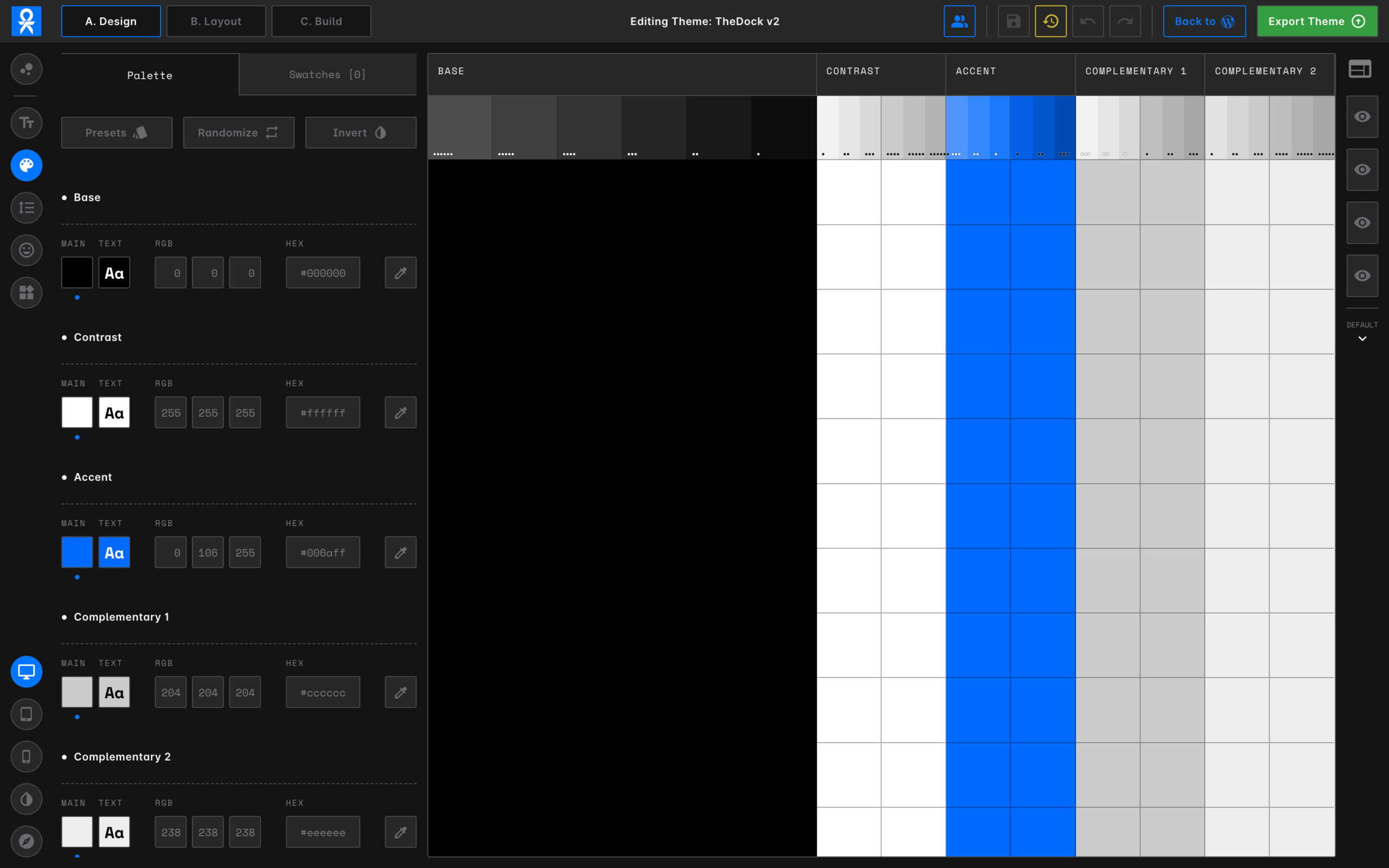The height and width of the screenshot is (868, 1389).
Task: Open the Presets palette options
Action: [117, 132]
